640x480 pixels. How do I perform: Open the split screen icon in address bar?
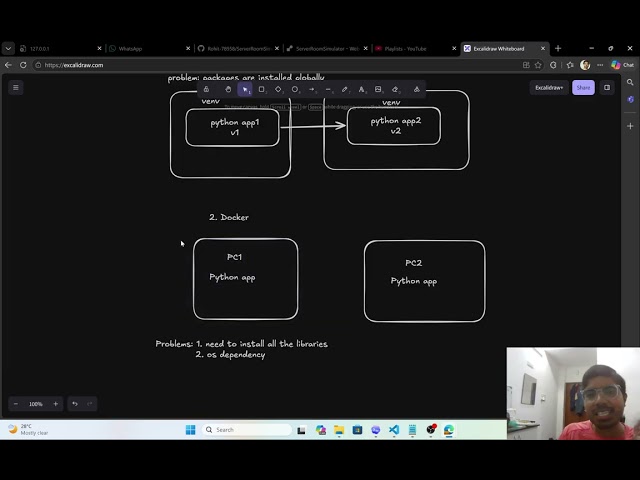pyautogui.click(x=526, y=65)
